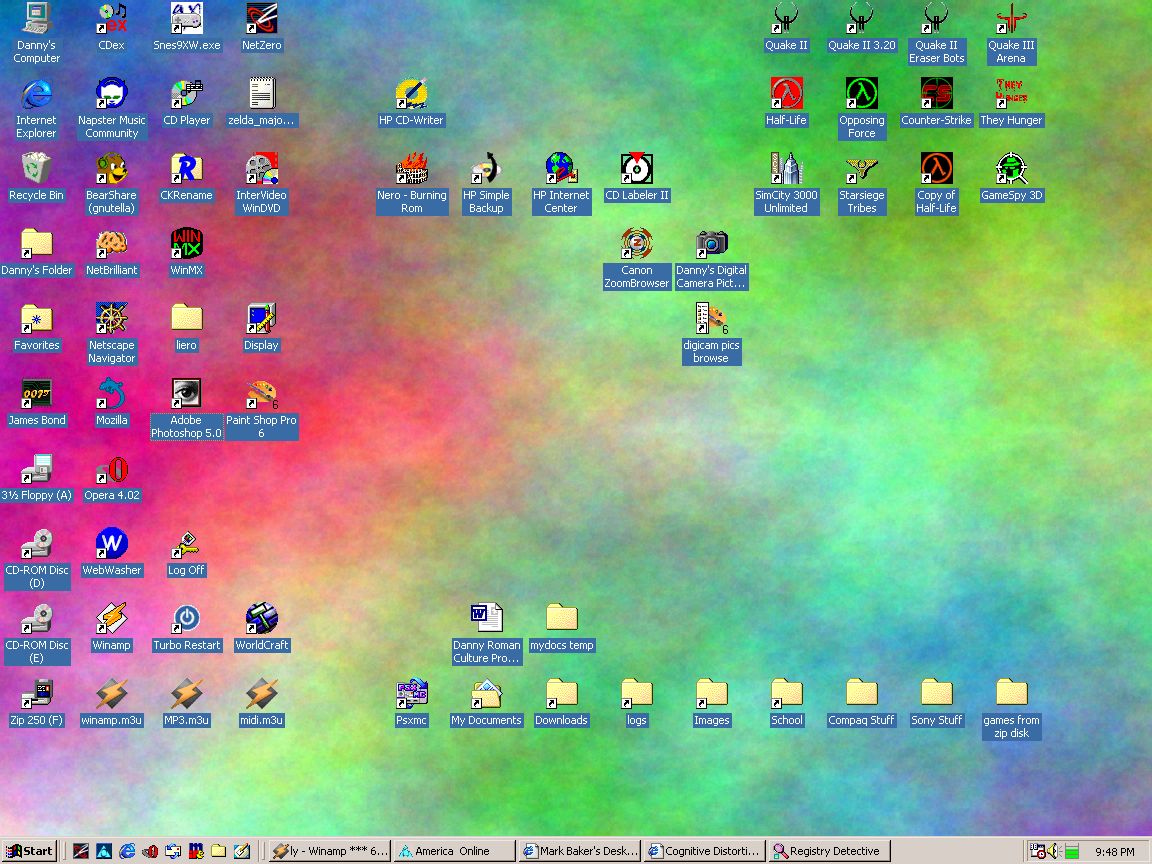Click the Quake III Arena shortcut

coord(1011,19)
